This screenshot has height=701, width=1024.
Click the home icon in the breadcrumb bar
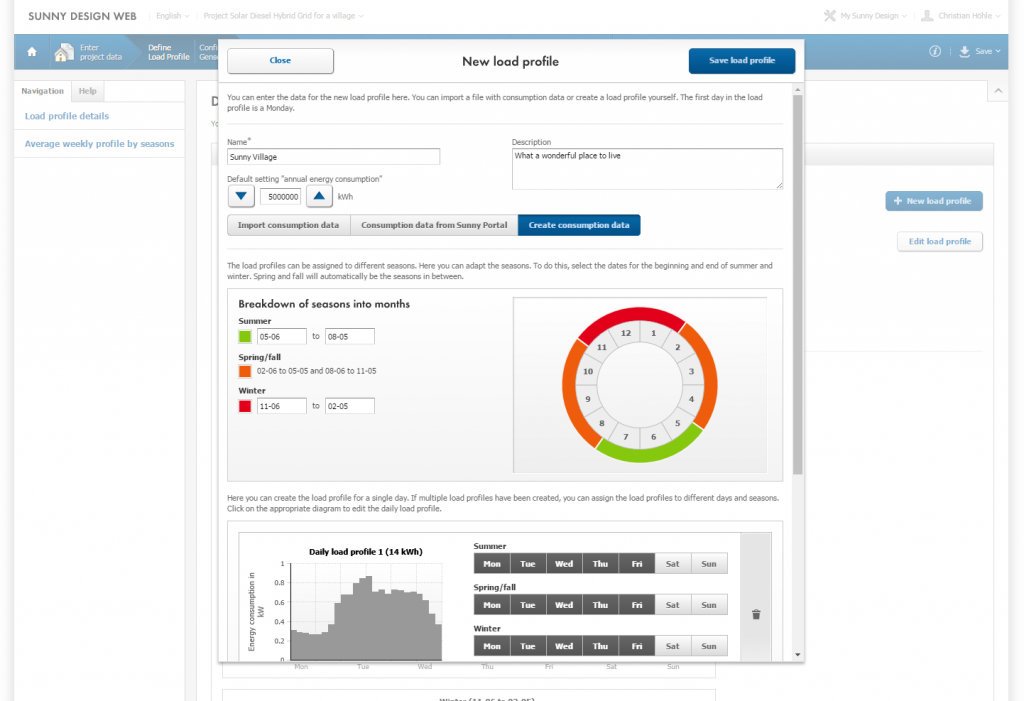(x=31, y=52)
